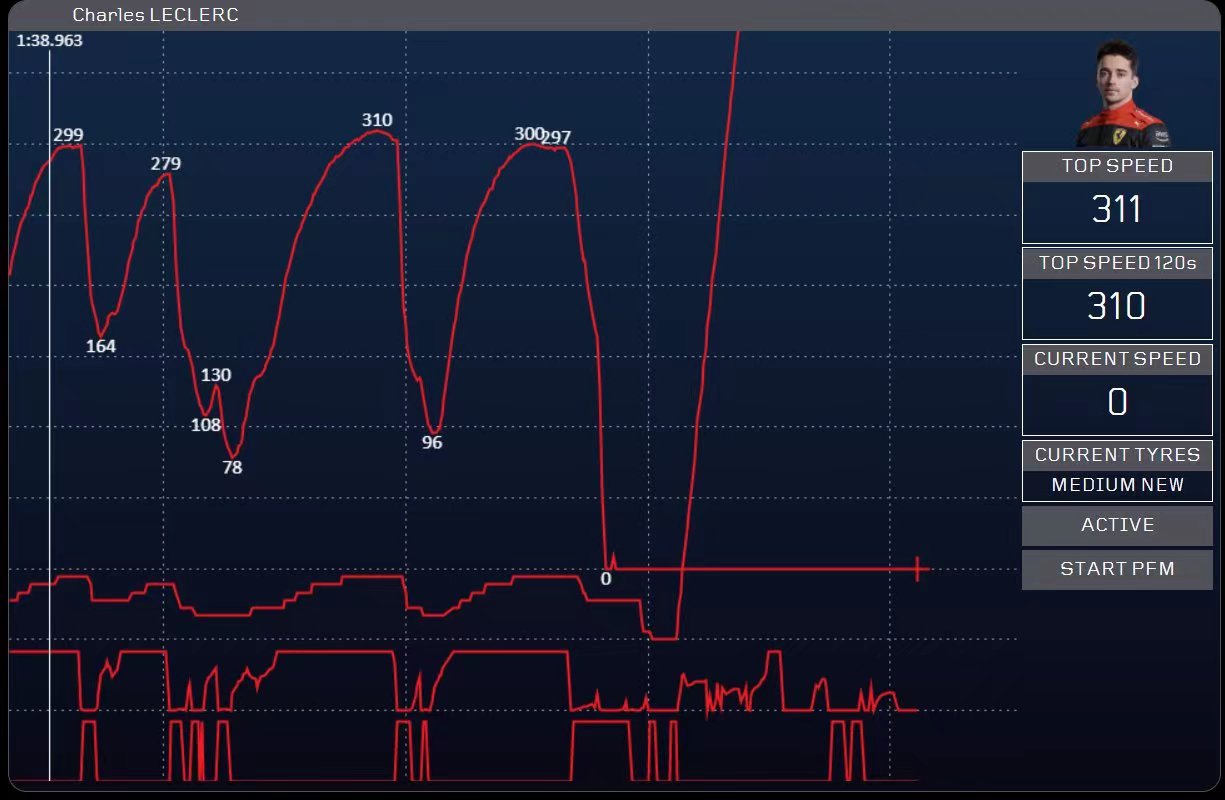Click the 279 speed peak label

click(x=166, y=164)
